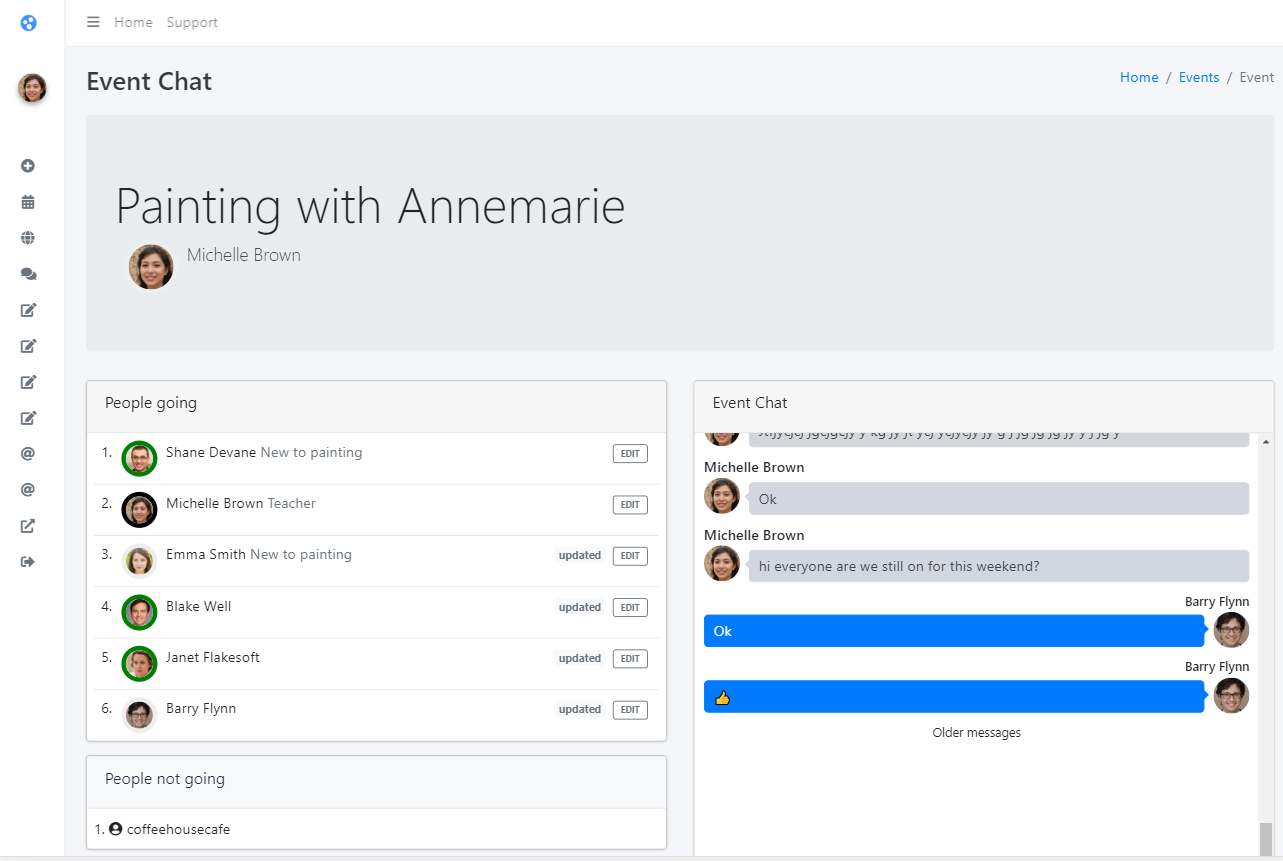
Task: Edit Emma Smith's entry
Action: coord(630,556)
